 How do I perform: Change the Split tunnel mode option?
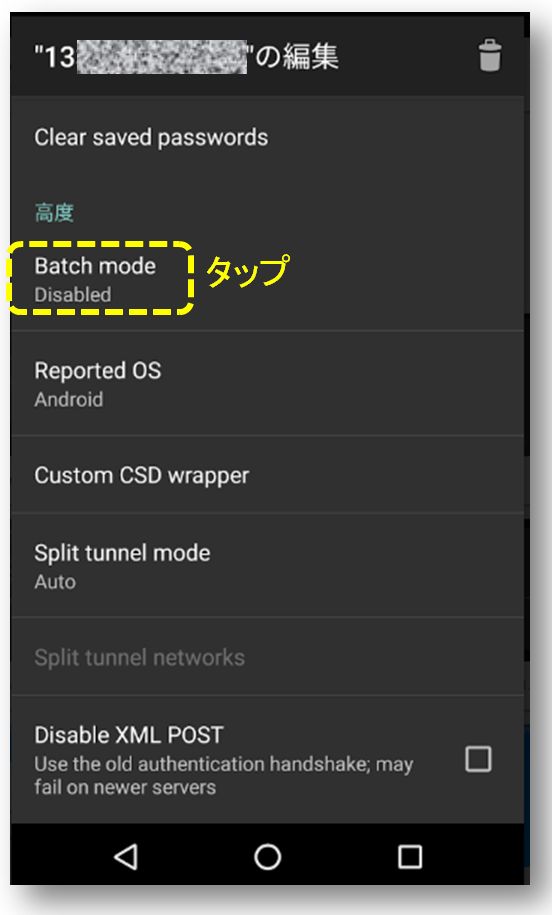click(267, 565)
